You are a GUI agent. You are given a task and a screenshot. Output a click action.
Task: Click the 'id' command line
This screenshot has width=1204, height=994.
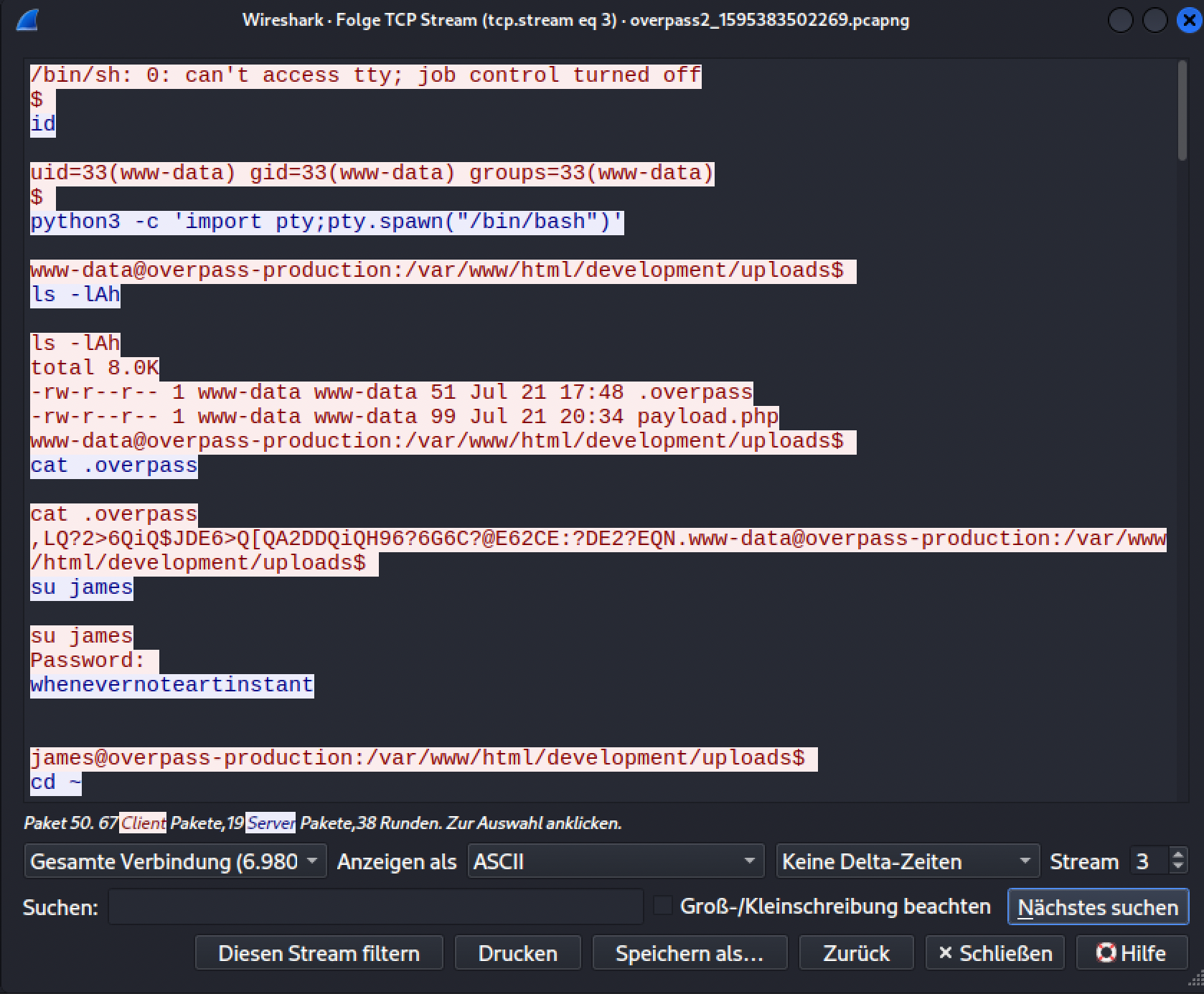tap(43, 124)
